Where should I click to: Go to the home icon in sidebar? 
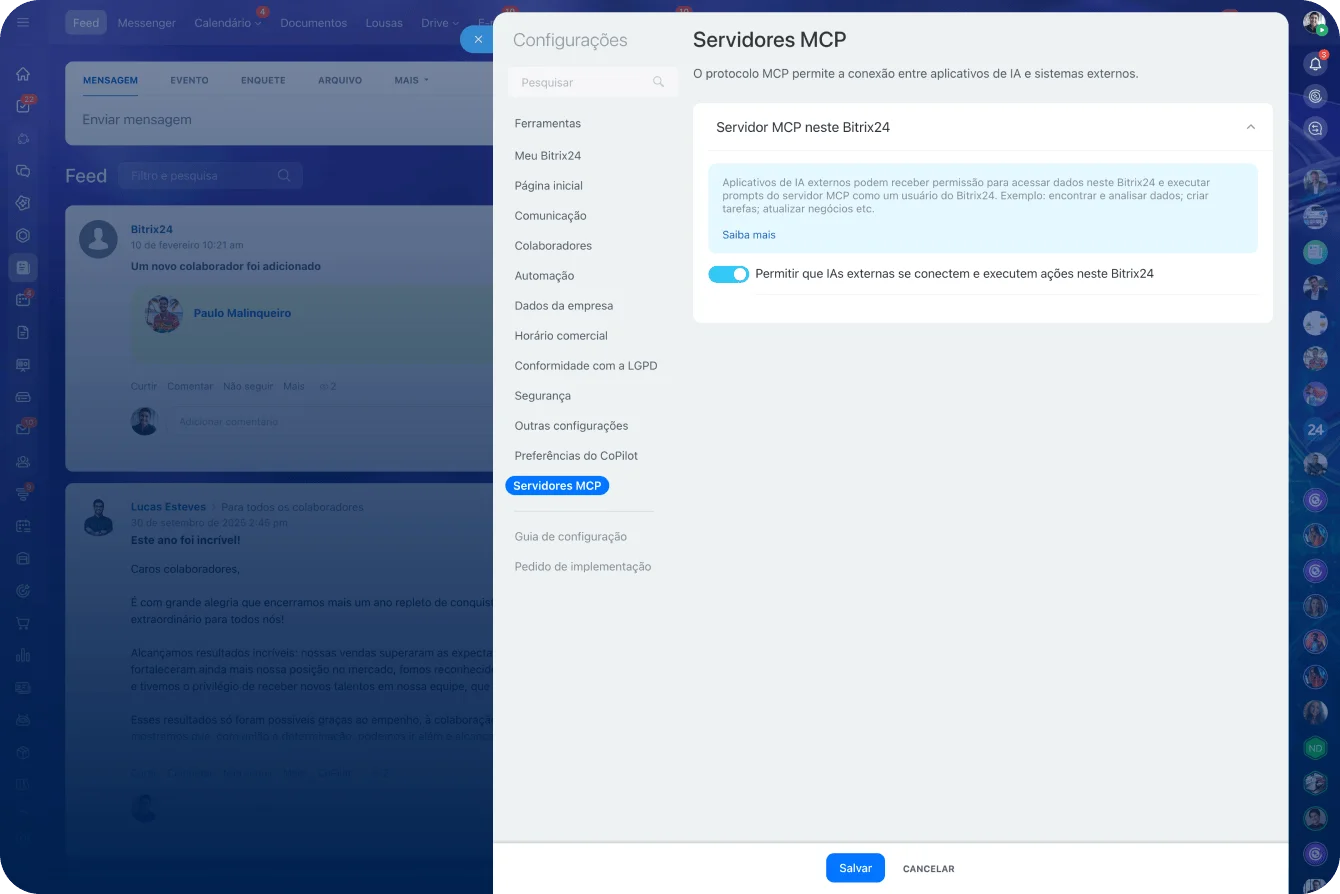coord(23,74)
